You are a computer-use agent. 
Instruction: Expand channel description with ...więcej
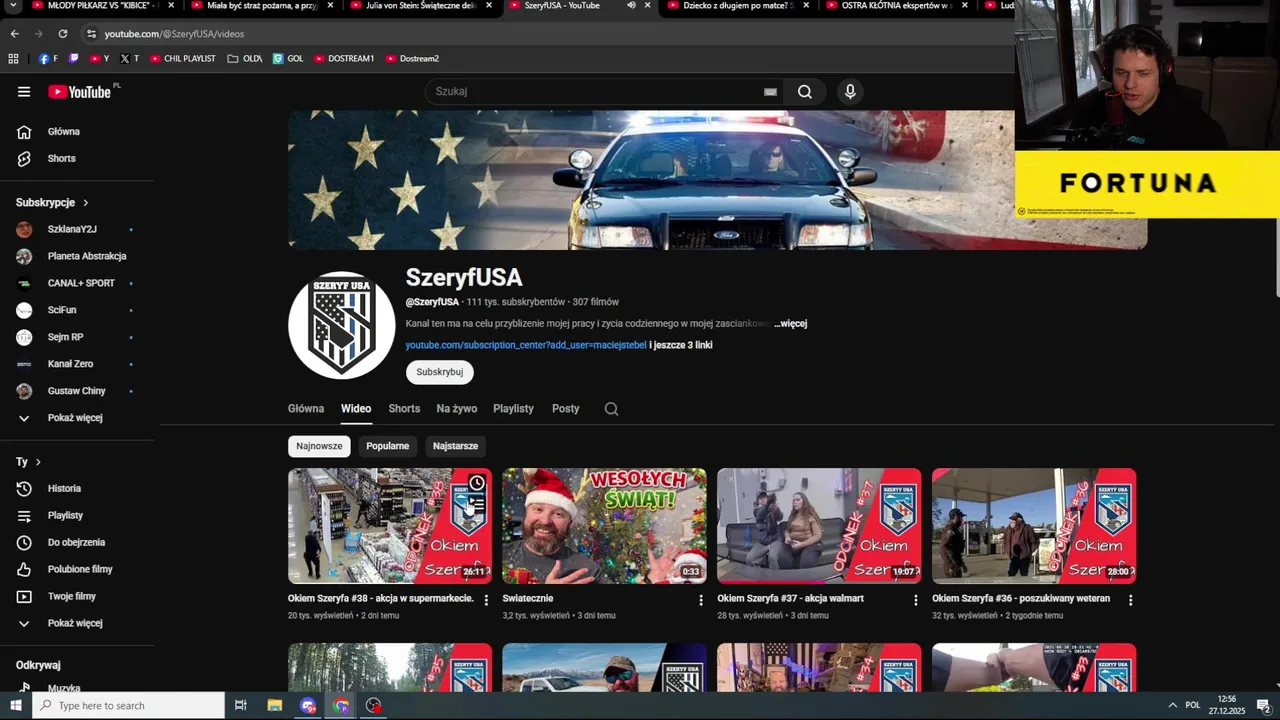(x=790, y=323)
